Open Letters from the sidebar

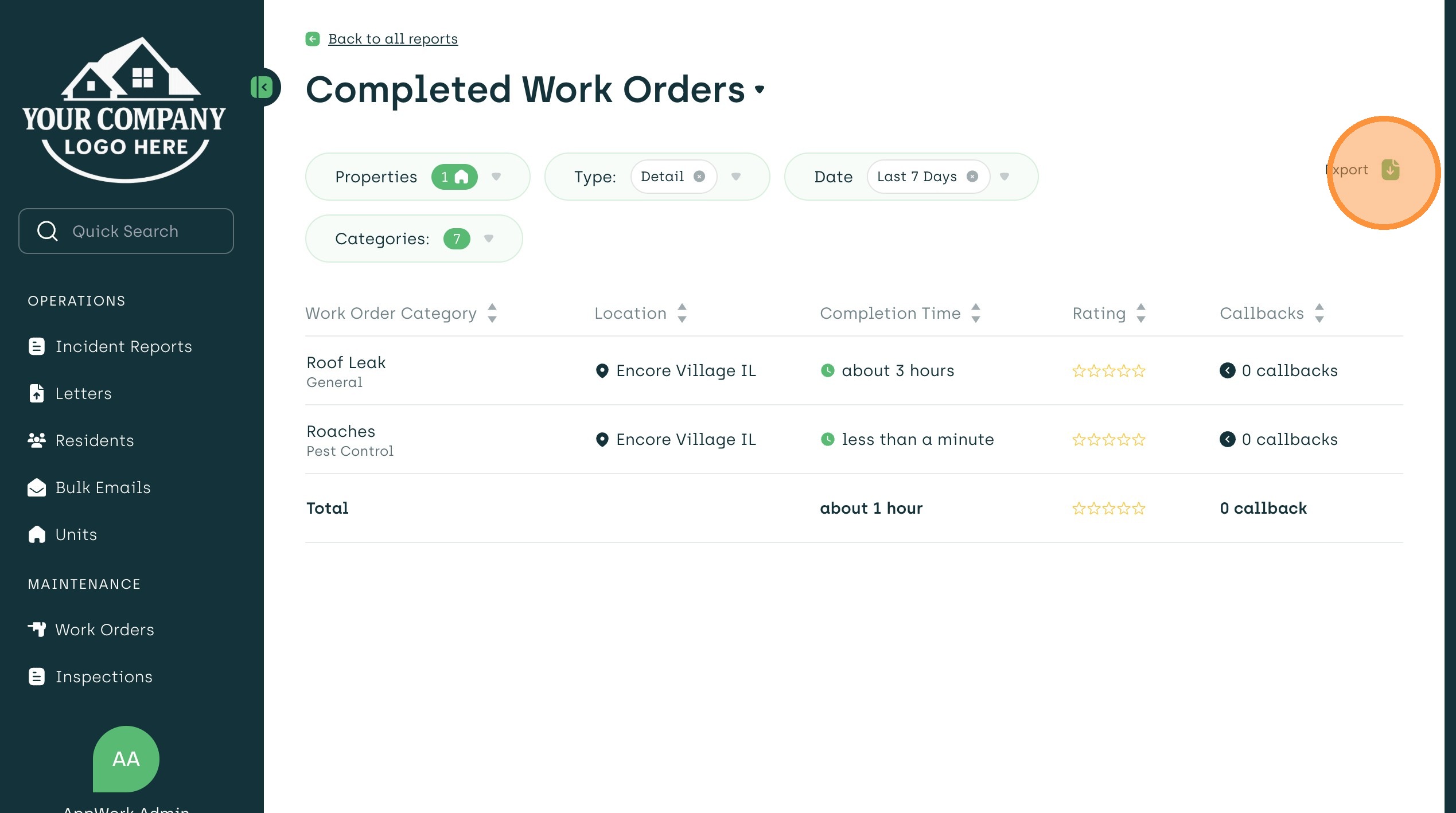coord(83,393)
